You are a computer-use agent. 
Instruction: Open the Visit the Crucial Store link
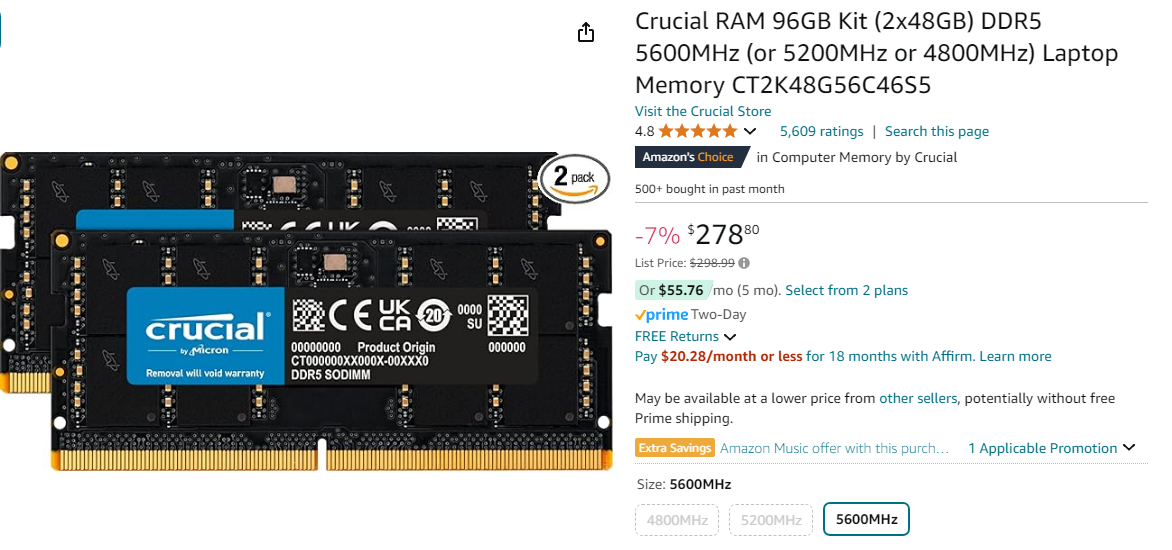(703, 111)
